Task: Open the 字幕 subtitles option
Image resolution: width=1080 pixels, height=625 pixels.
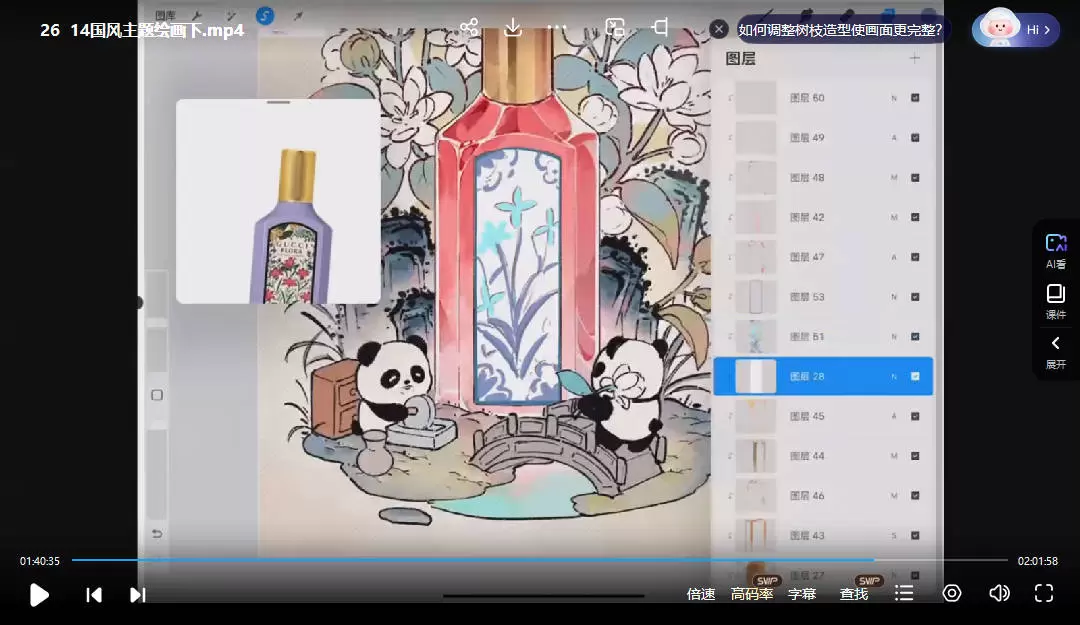Action: tap(802, 594)
